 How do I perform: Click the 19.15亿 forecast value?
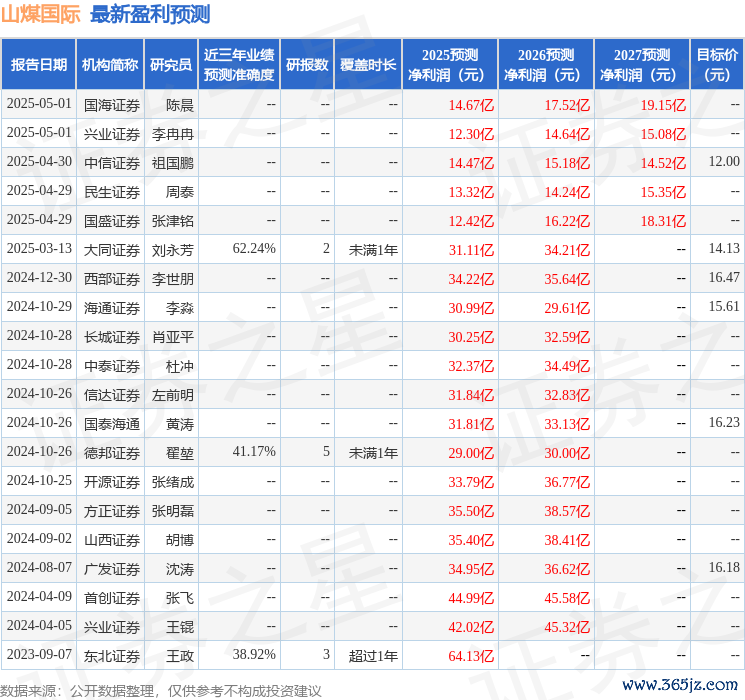[x=663, y=105]
